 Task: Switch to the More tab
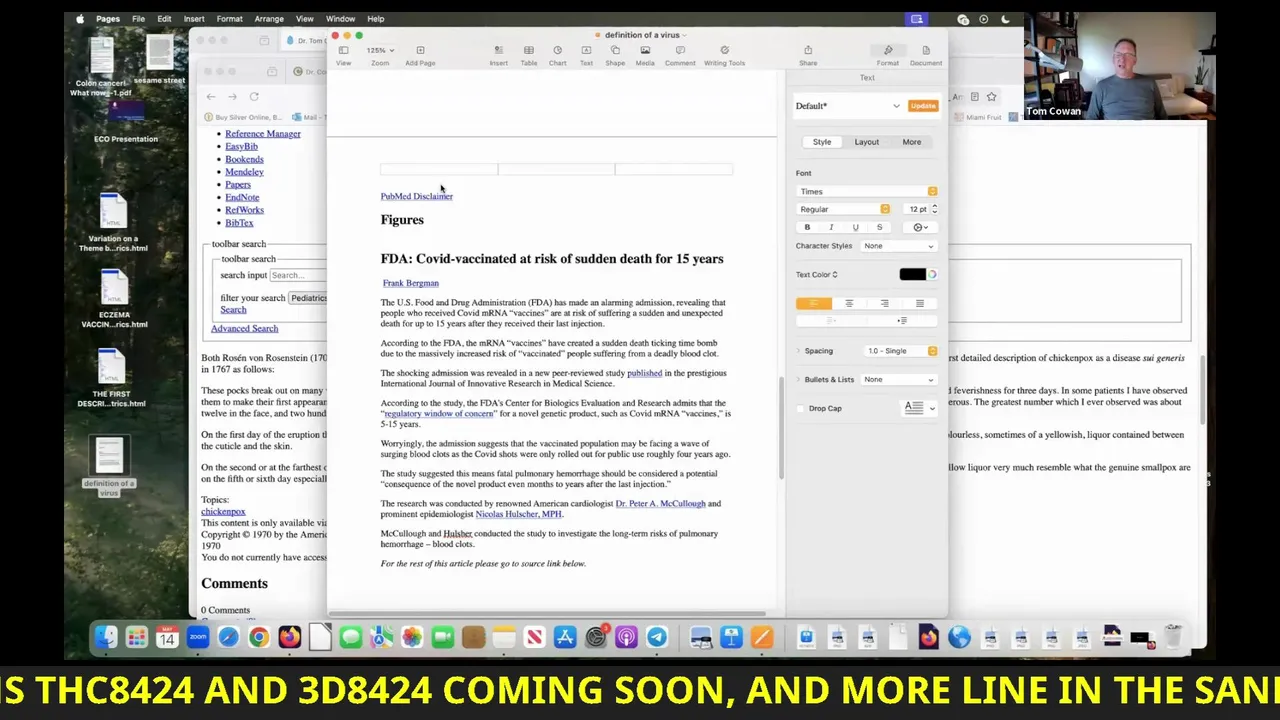[912, 142]
